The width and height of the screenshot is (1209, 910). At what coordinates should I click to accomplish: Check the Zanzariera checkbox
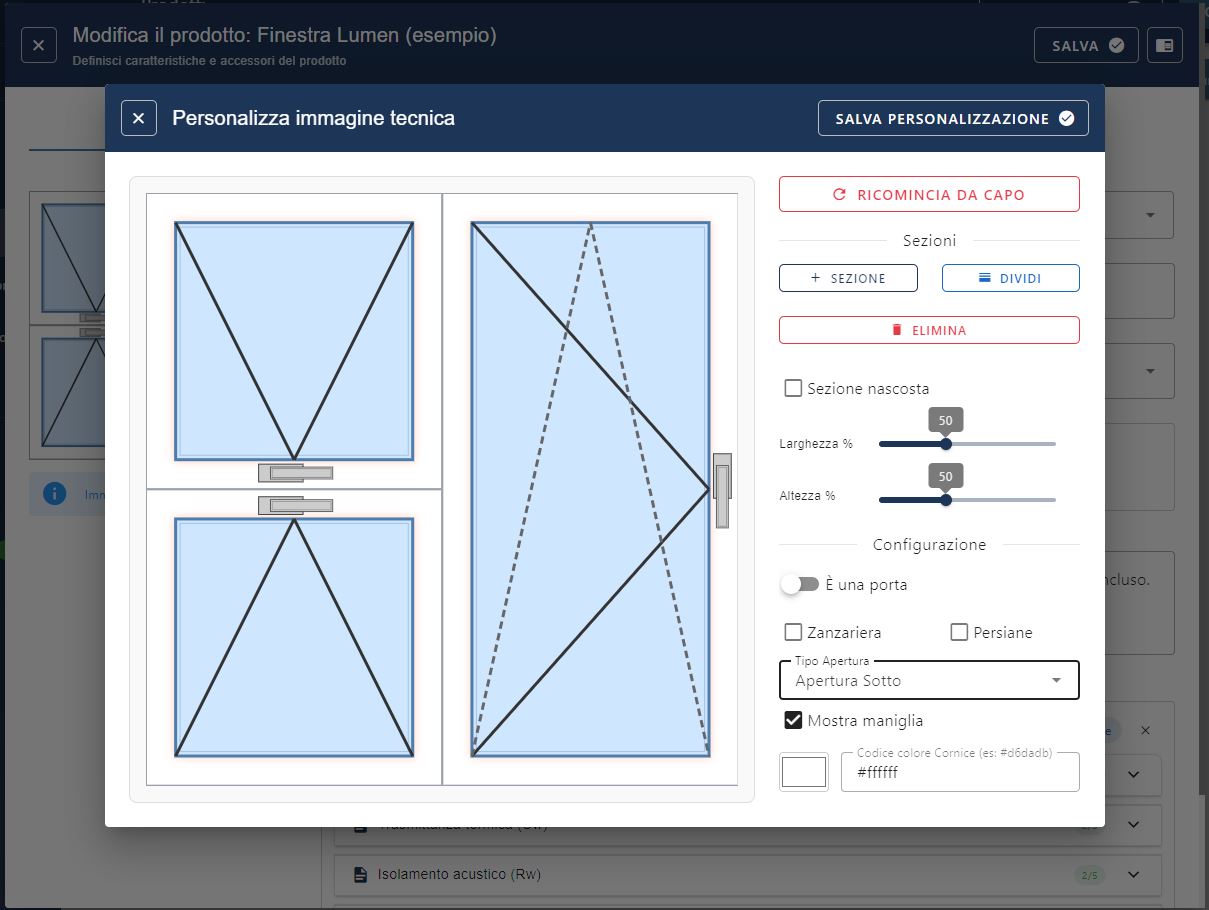coord(793,632)
